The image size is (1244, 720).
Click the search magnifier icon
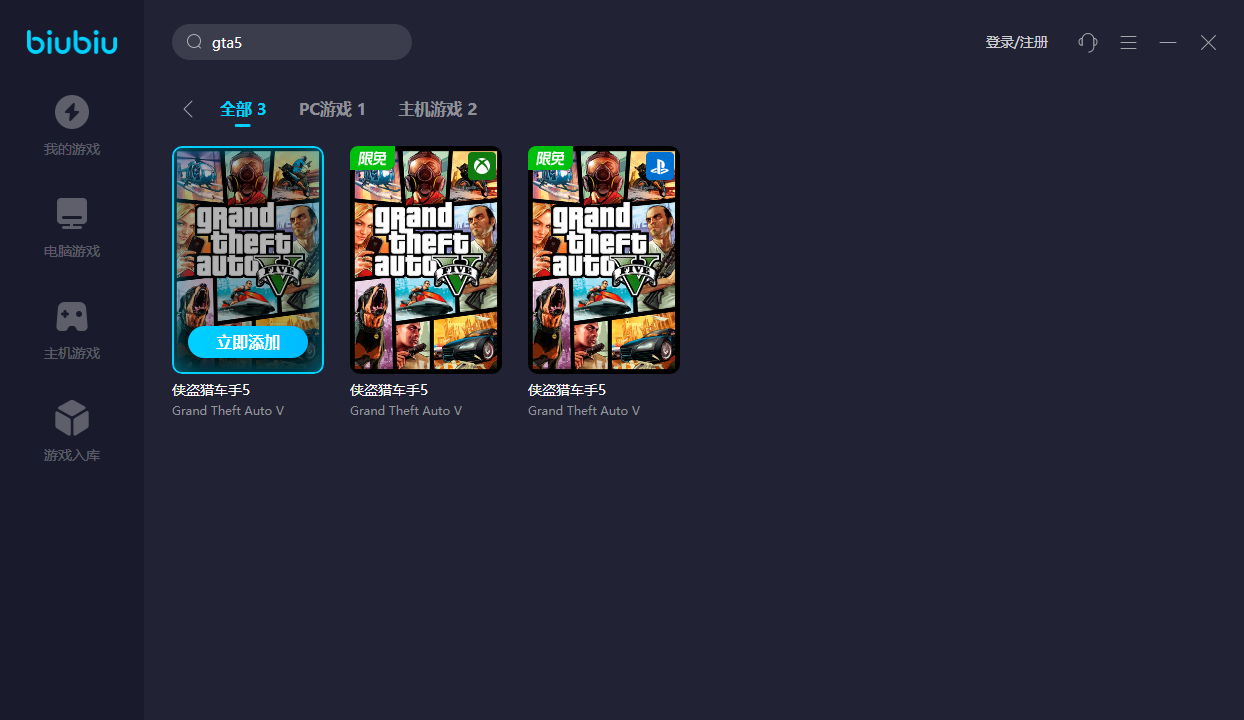click(x=195, y=42)
